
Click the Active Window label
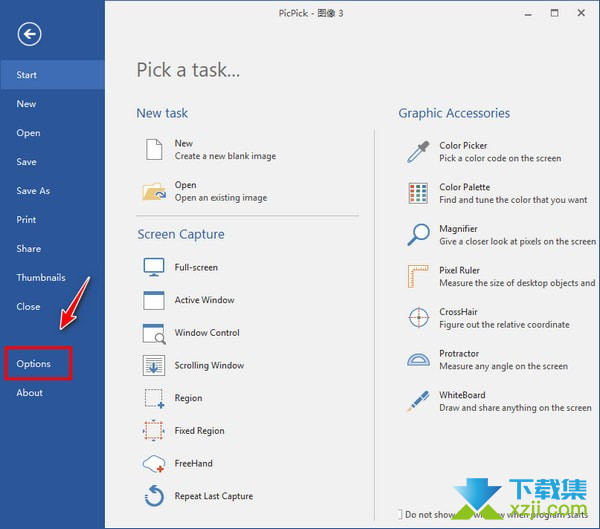pyautogui.click(x=204, y=300)
